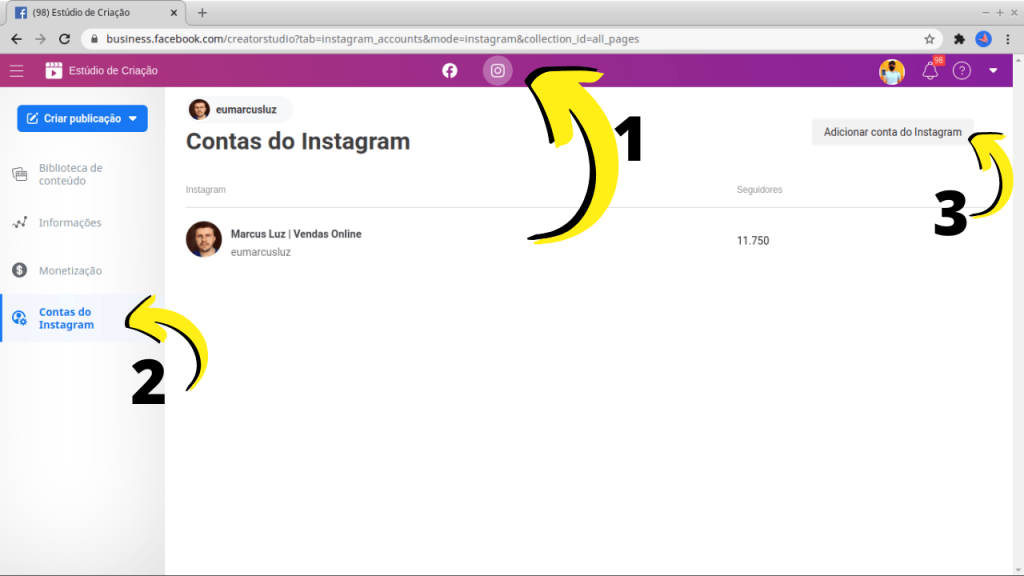Open Chrome three-dot menu

1008,39
